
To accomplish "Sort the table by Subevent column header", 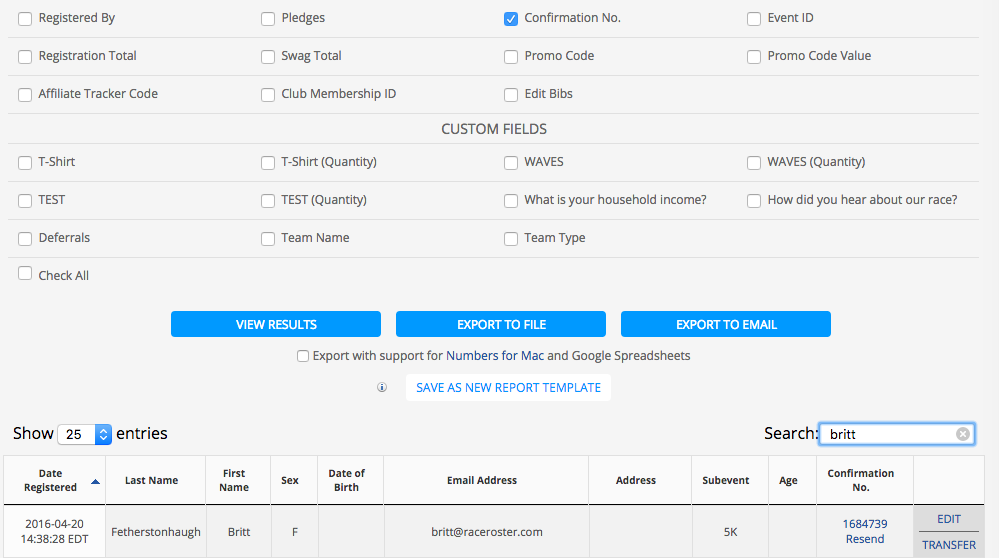I will (x=726, y=480).
